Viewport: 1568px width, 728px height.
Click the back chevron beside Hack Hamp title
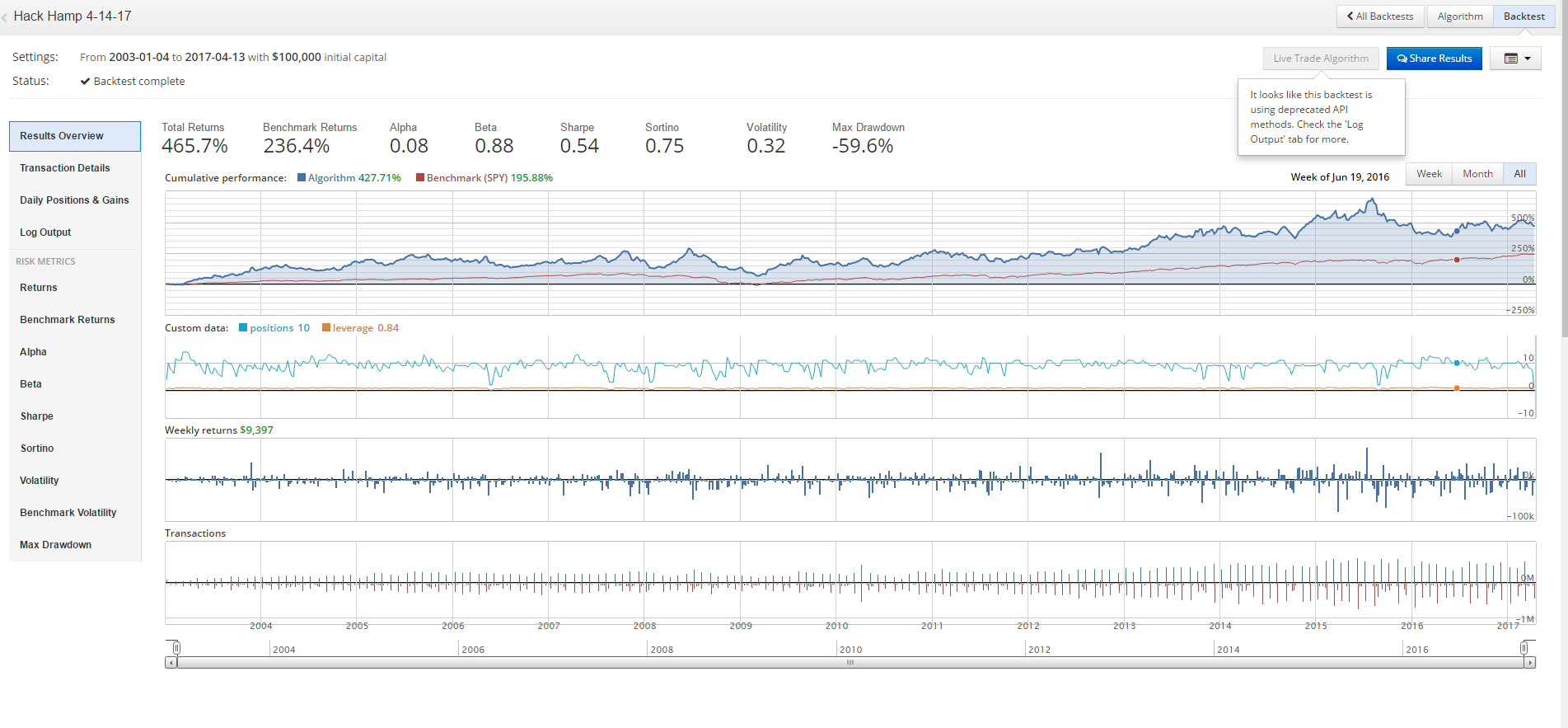(x=5, y=17)
